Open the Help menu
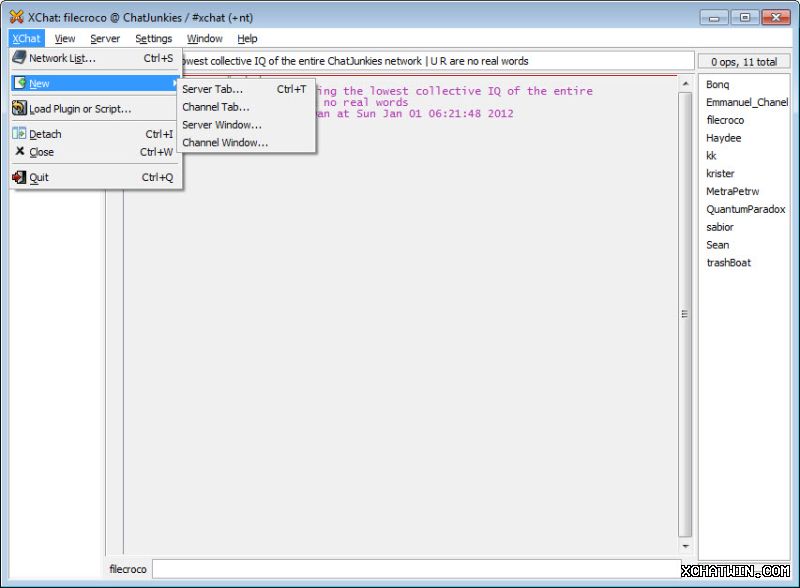The image size is (800, 588). point(247,39)
